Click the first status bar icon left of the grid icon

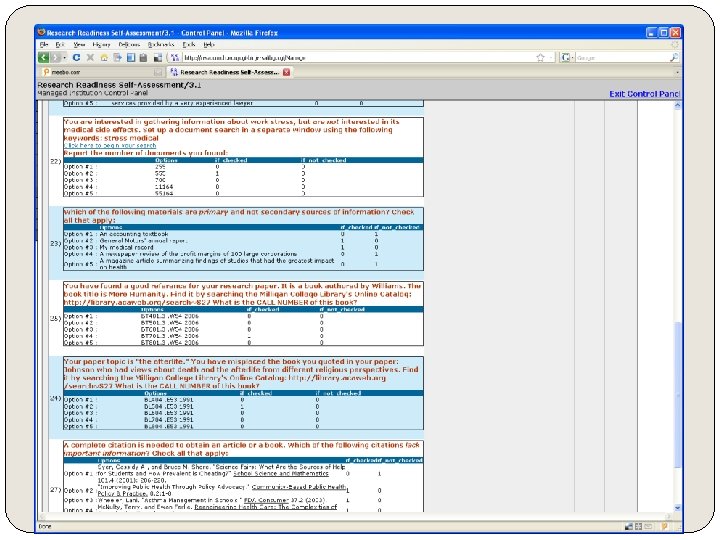tap(629, 527)
